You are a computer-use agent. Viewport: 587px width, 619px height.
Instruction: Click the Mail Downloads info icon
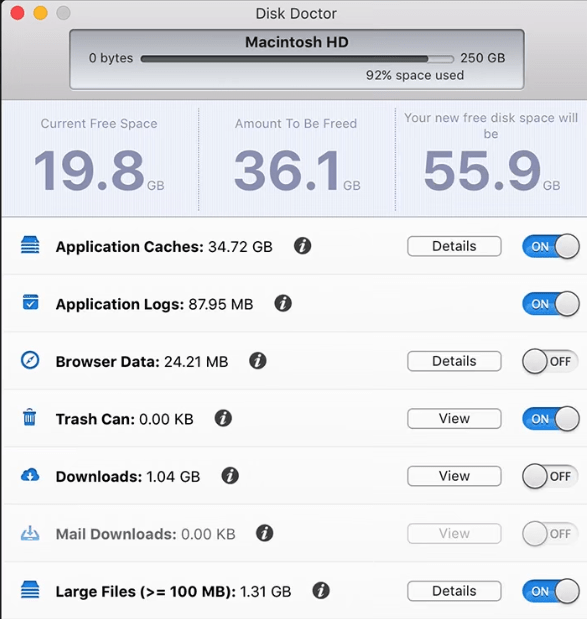coord(264,533)
